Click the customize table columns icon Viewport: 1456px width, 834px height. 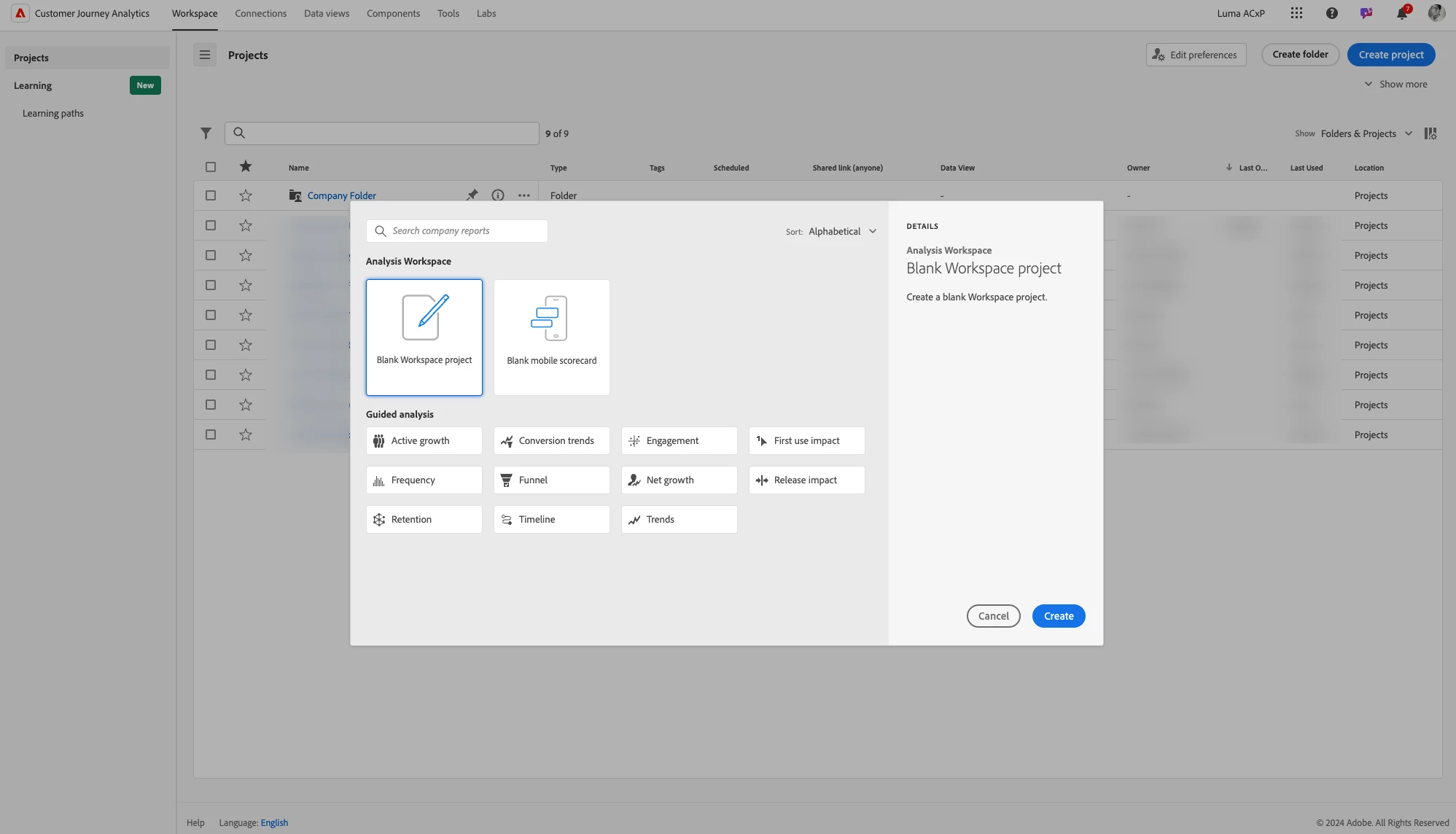pos(1430,133)
